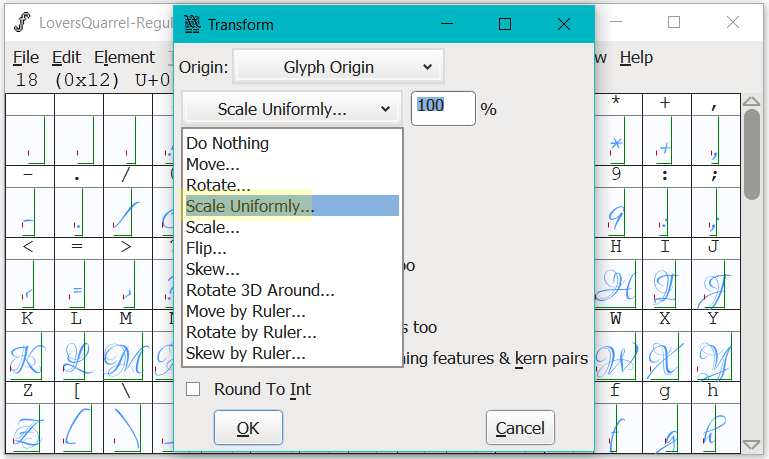Select 'Scale Uniformly...' highlighted list entry
The image size is (769, 459).
292,206
